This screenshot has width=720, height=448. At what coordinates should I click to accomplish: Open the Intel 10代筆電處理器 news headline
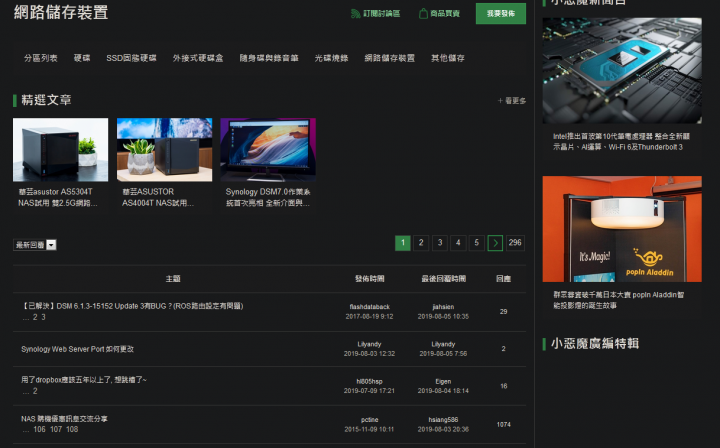621,141
